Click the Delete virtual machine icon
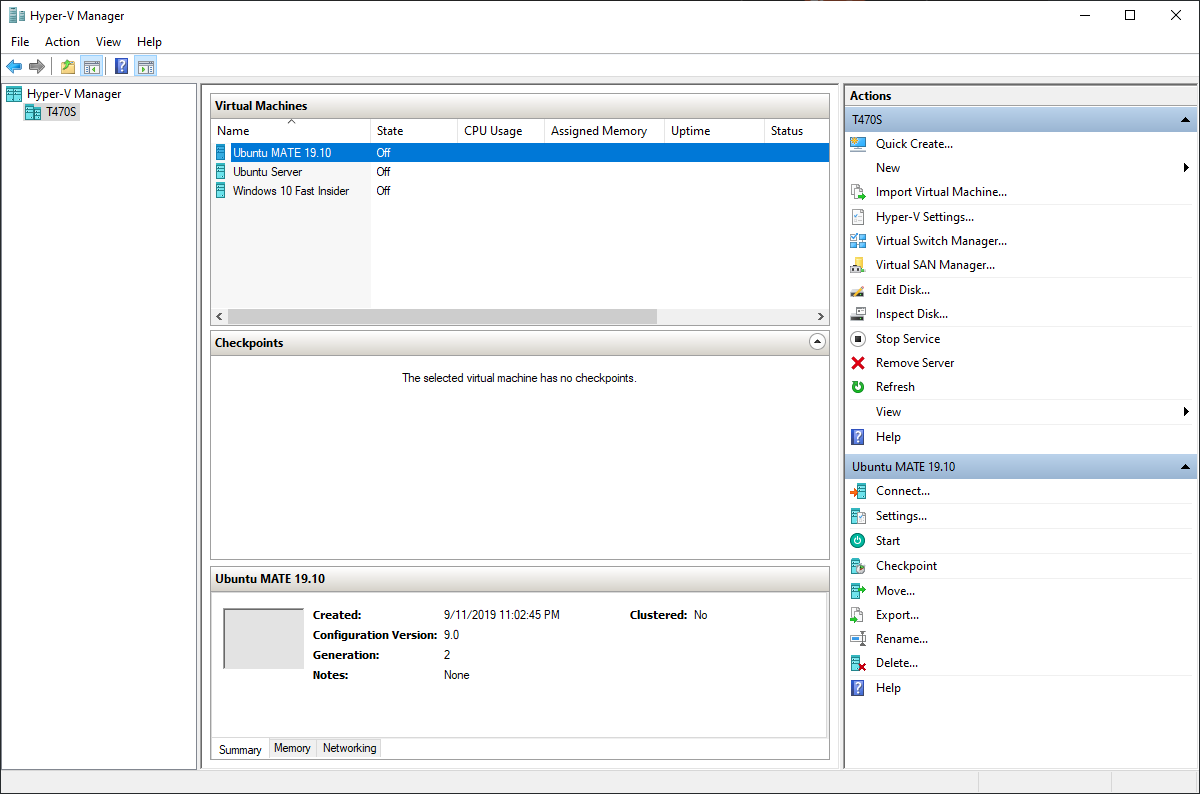Image resolution: width=1200 pixels, height=794 pixels. pos(857,663)
